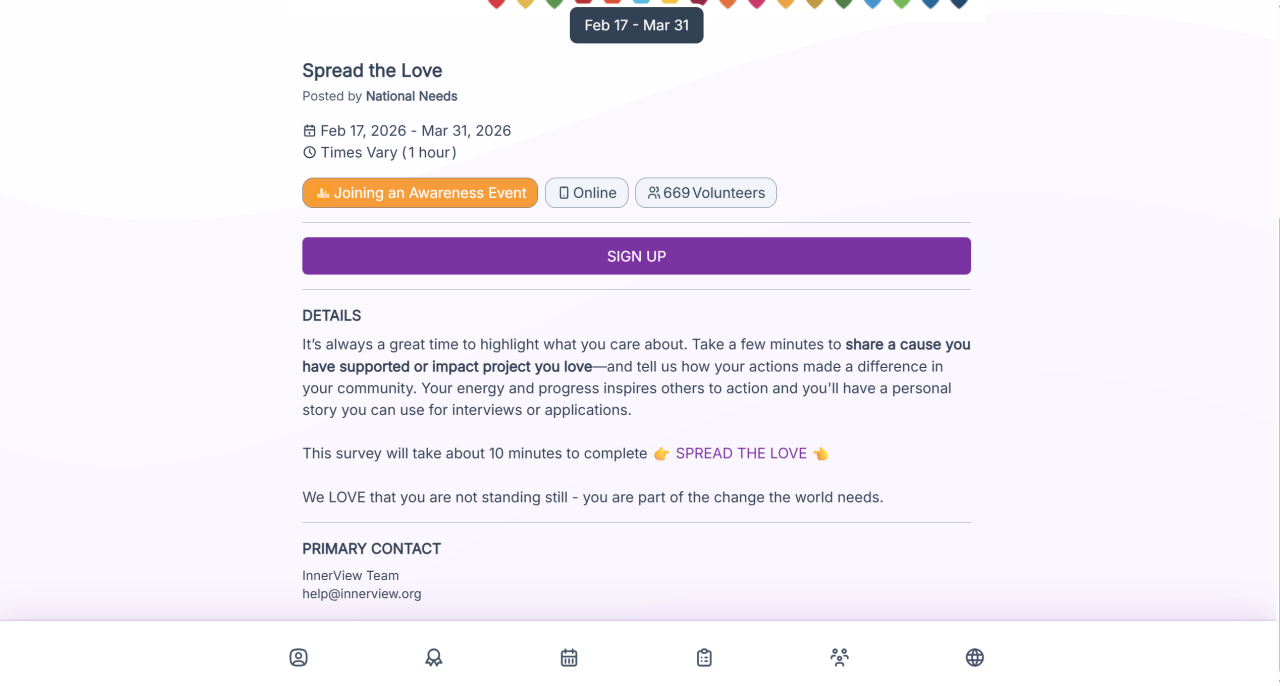1280x686 pixels.
Task: Open the SPREAD THE LOVE survey link
Action: 741,453
